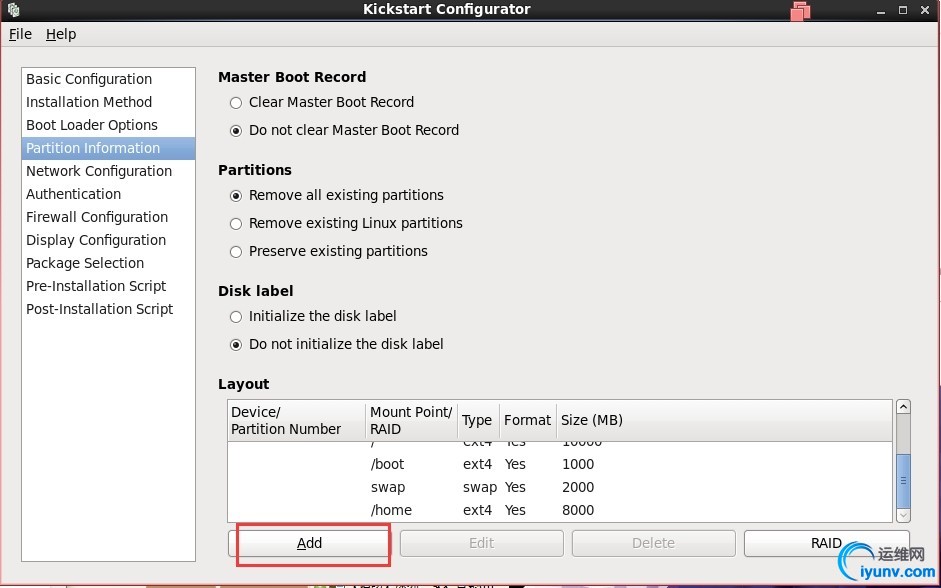Click the Format column header
Image resolution: width=941 pixels, height=588 pixels.
coord(528,421)
